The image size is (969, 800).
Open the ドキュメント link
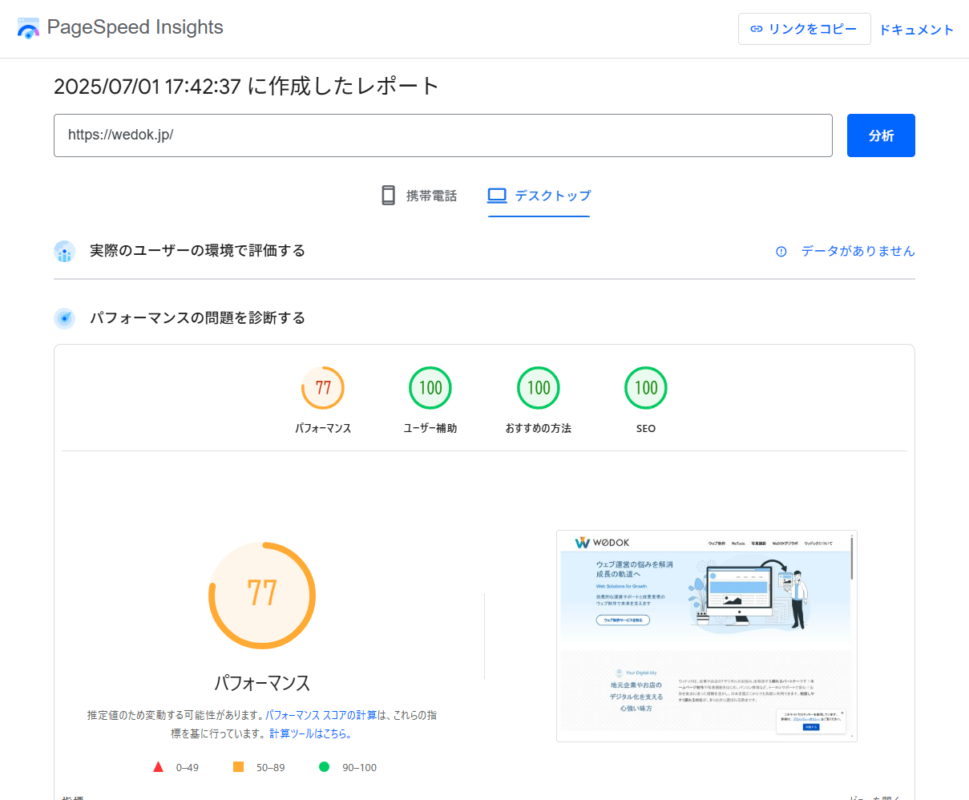[915, 28]
